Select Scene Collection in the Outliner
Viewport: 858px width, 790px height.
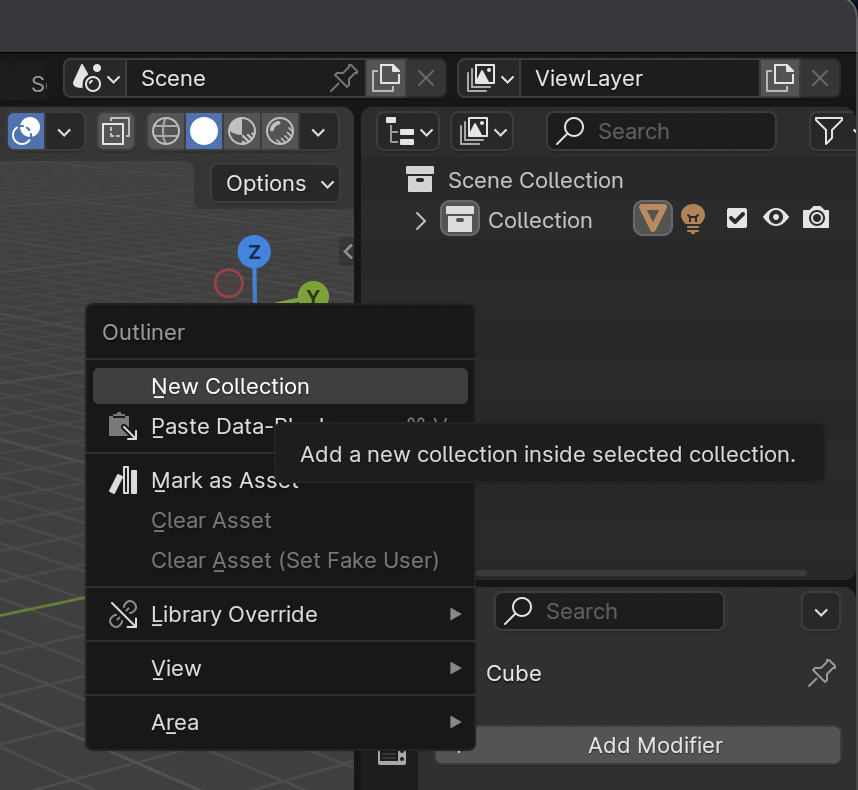click(x=535, y=180)
